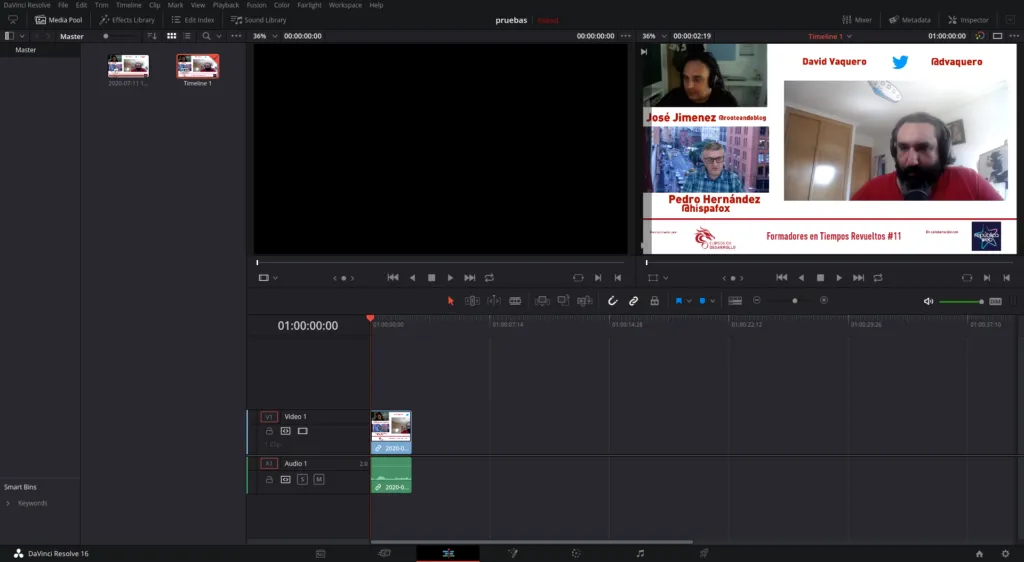This screenshot has height=562, width=1024.
Task: Open Project Settings gear icon
Action: click(1005, 553)
